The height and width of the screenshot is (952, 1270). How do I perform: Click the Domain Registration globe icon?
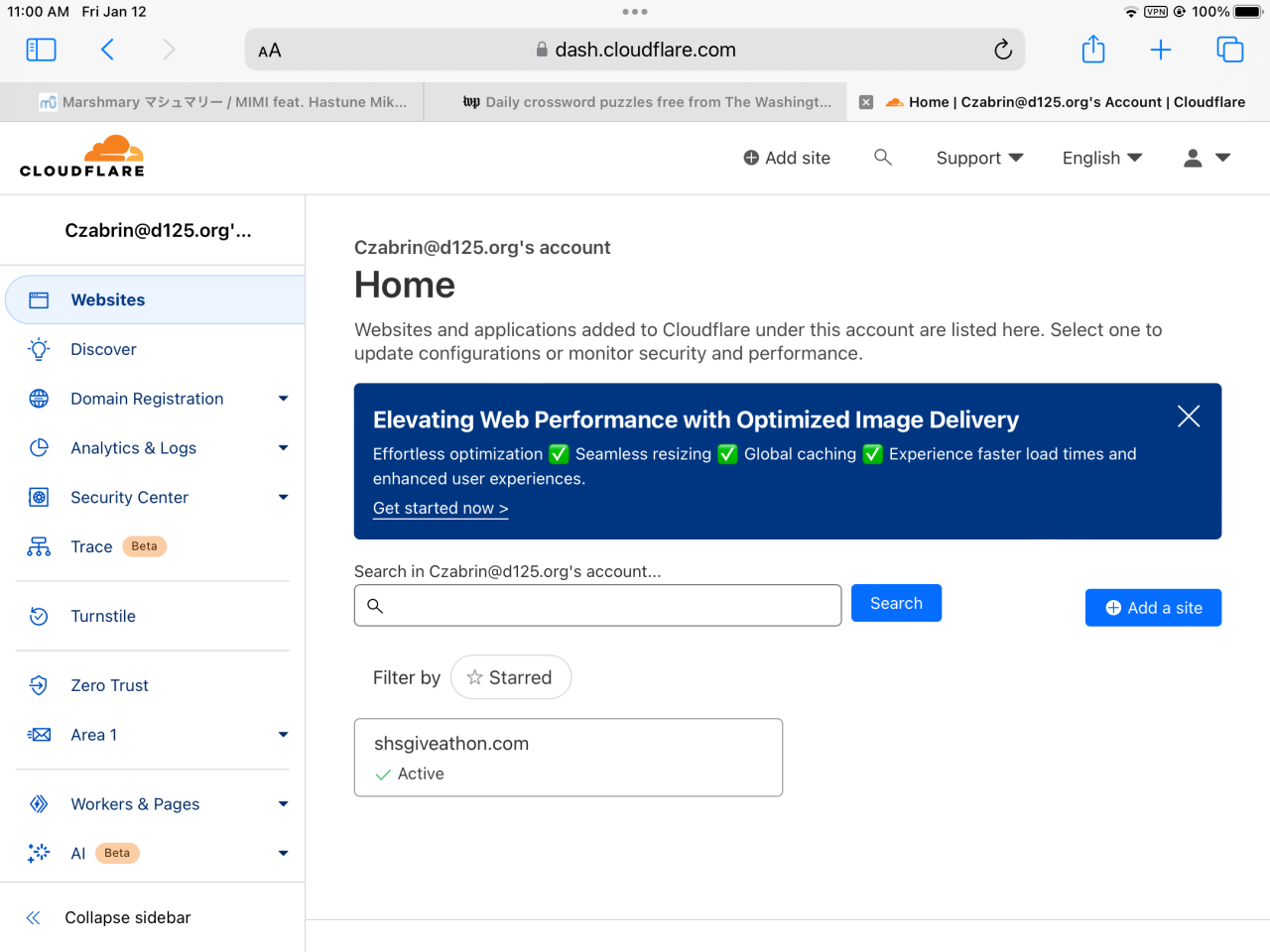pyautogui.click(x=39, y=399)
